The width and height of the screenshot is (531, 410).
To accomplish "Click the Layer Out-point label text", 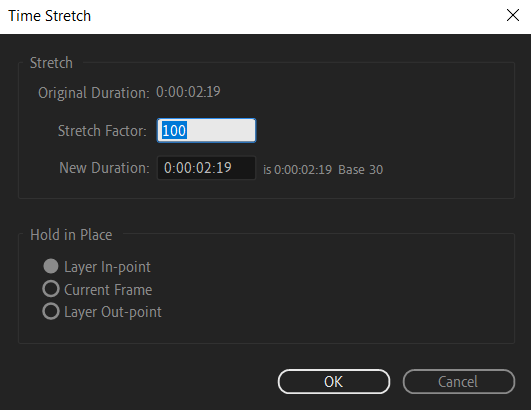I will coord(113,312).
